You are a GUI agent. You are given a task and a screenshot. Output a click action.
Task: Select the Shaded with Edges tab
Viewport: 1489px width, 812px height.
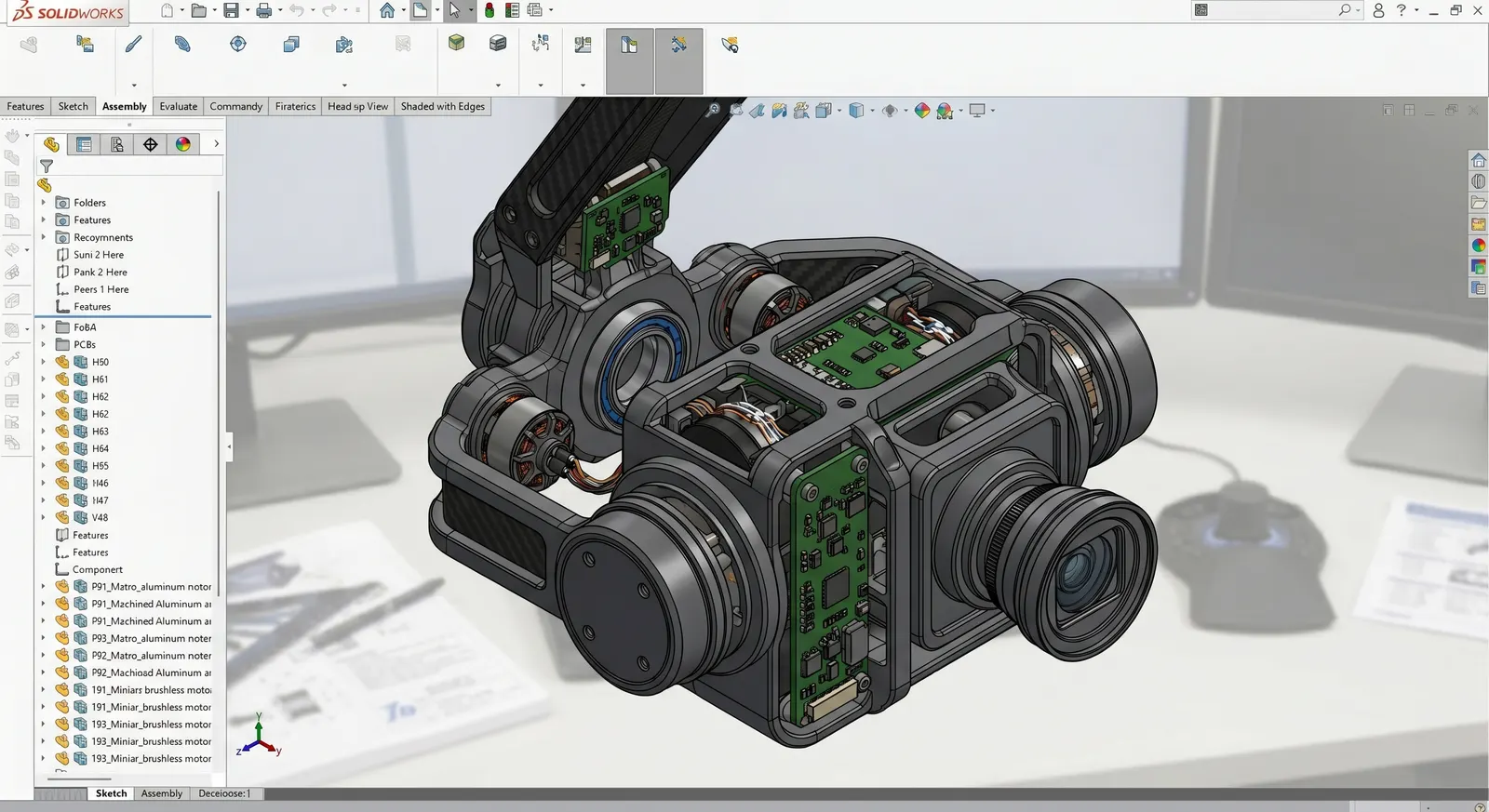pyautogui.click(x=443, y=106)
